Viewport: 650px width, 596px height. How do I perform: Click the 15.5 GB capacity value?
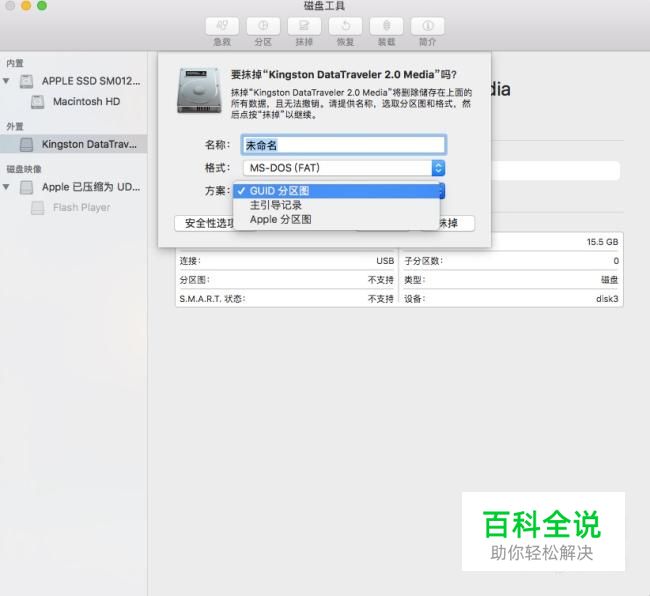click(602, 242)
